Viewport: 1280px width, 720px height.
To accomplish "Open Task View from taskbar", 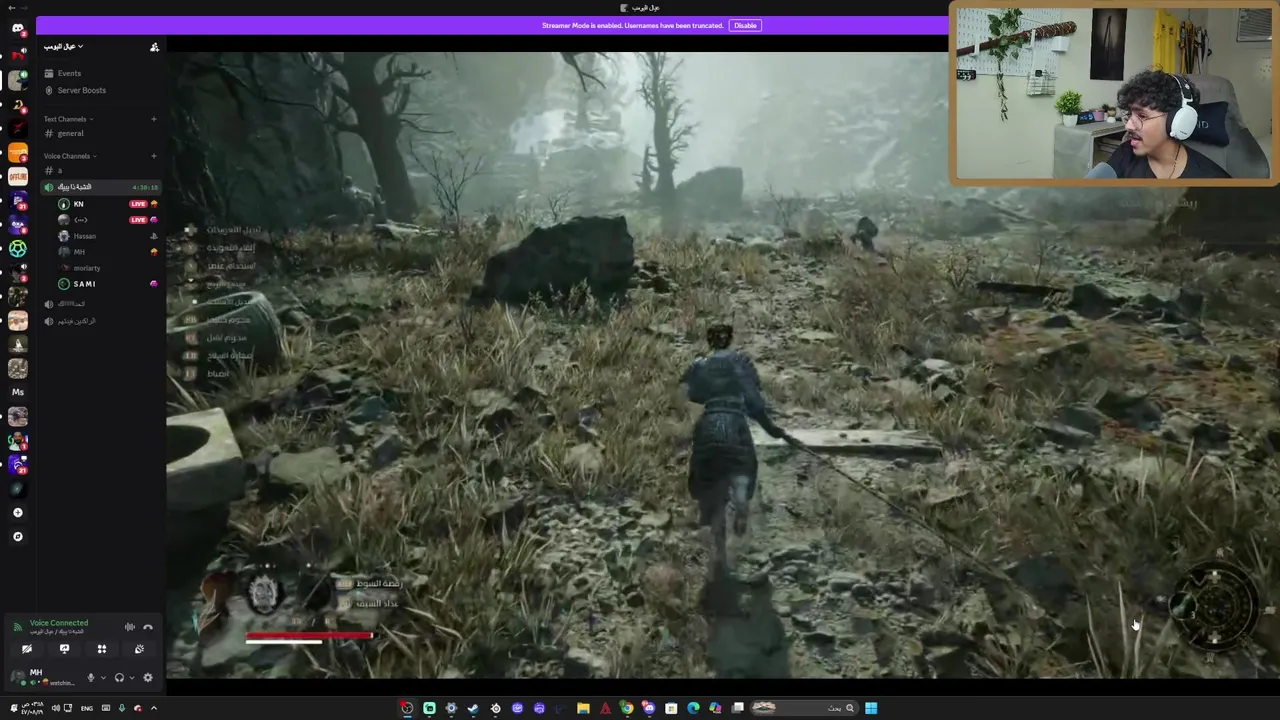I will (737, 708).
